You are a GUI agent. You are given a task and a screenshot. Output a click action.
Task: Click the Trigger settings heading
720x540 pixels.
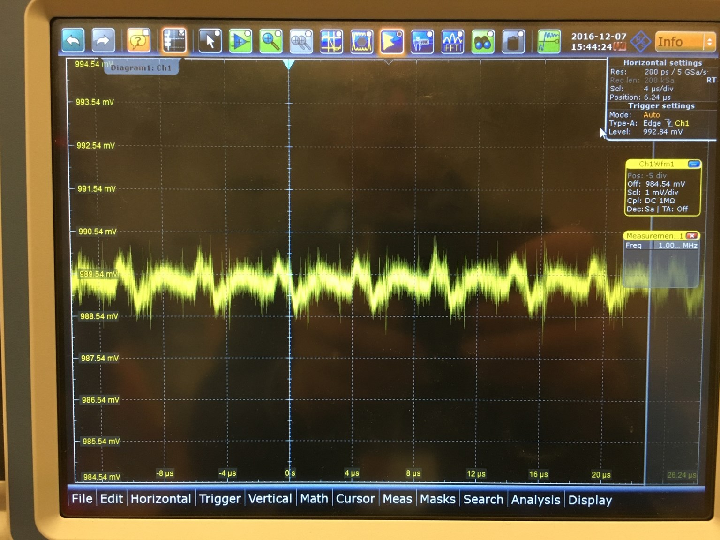(661, 106)
